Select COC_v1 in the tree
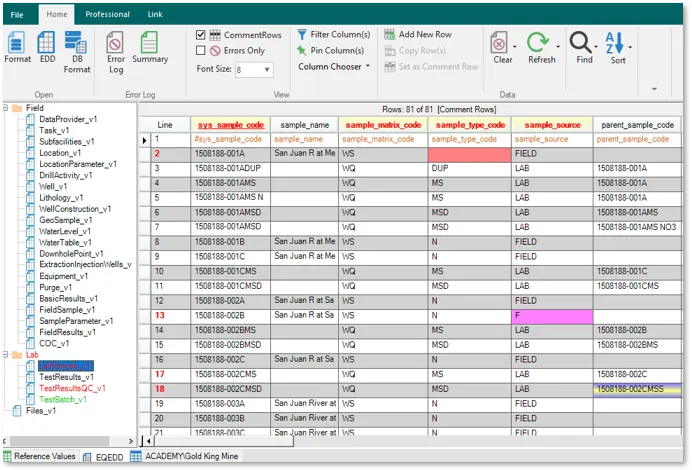Image resolution: width=692 pixels, height=470 pixels. [54, 343]
